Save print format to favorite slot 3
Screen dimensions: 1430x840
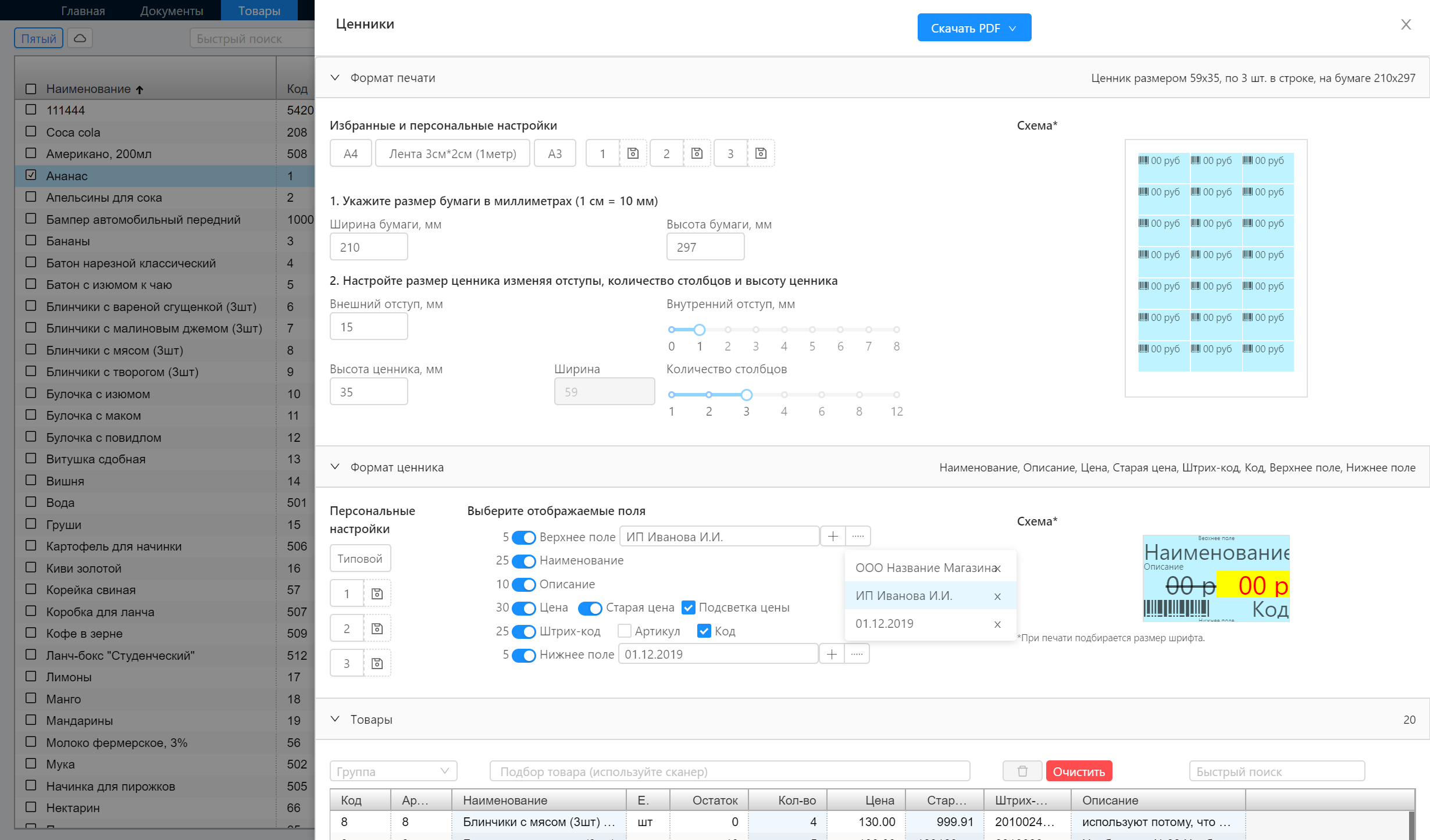pyautogui.click(x=761, y=153)
